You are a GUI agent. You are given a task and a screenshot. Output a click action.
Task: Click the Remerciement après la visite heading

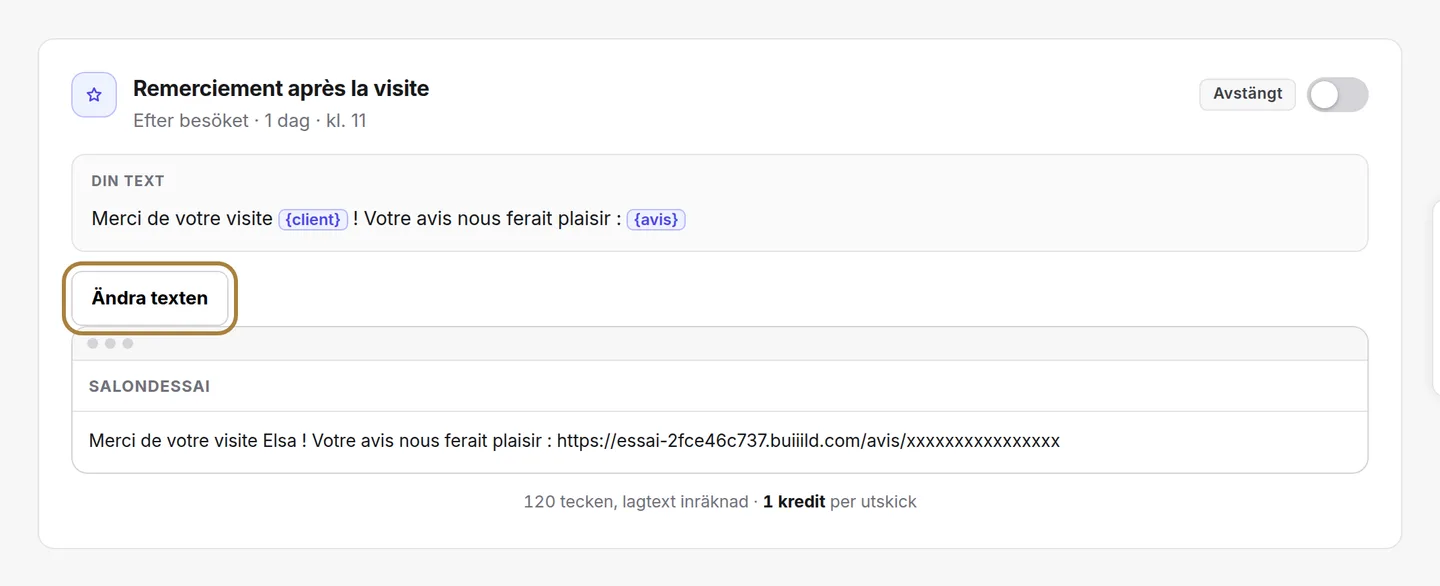[x=281, y=88]
